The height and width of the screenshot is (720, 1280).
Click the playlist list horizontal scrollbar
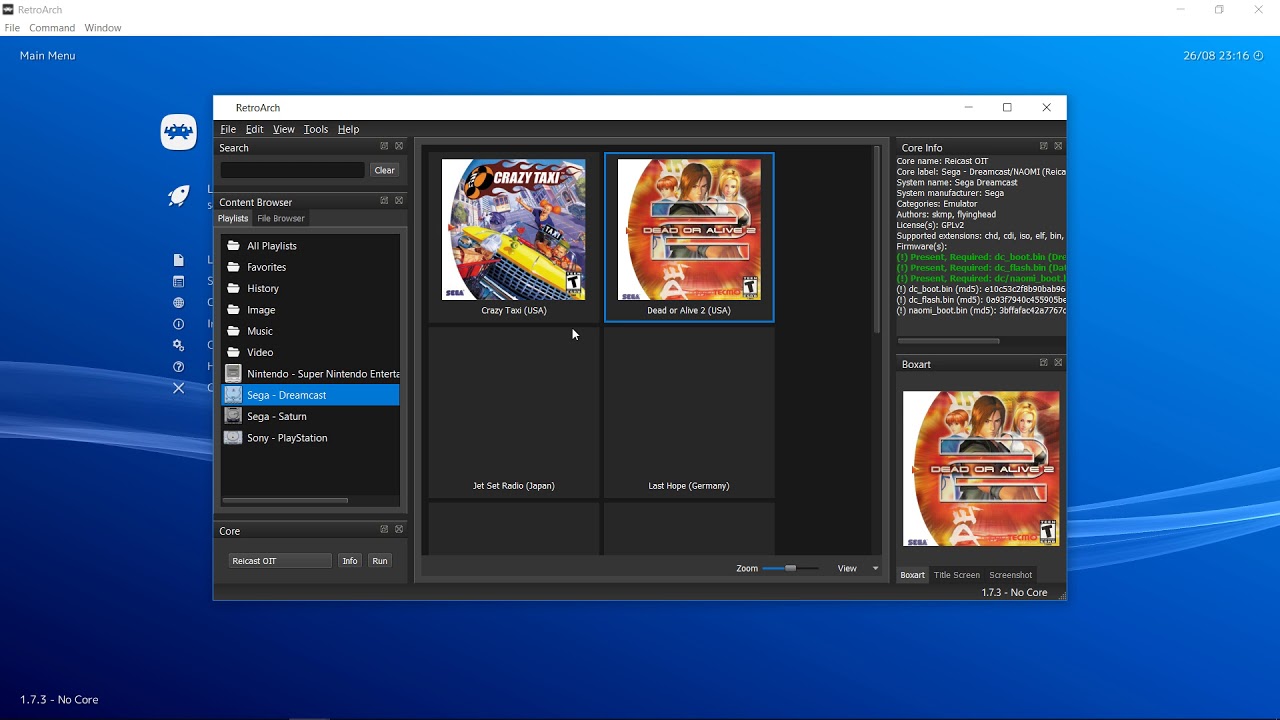pos(285,500)
